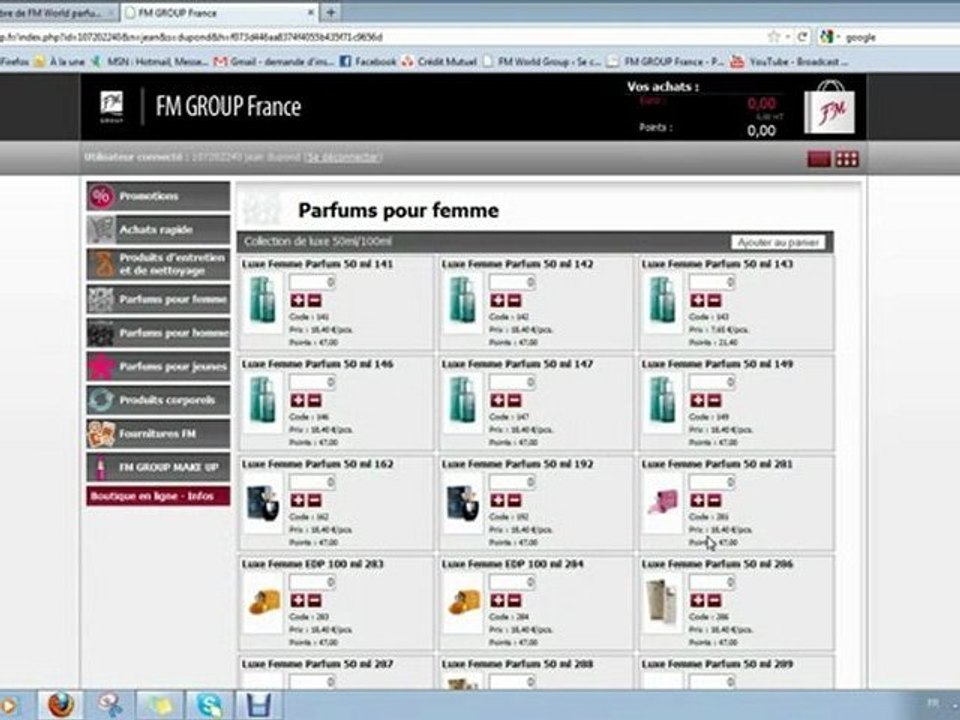Click bottle thumbnail of Parfum 141
The height and width of the screenshot is (720, 960).
tap(263, 302)
